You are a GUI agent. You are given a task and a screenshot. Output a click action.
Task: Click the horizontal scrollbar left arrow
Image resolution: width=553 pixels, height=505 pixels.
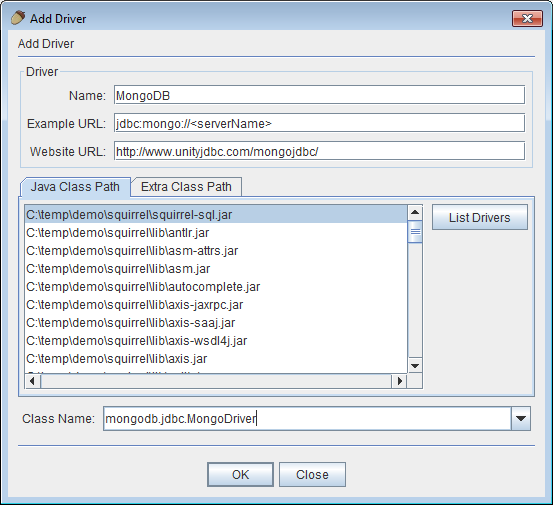(32, 381)
